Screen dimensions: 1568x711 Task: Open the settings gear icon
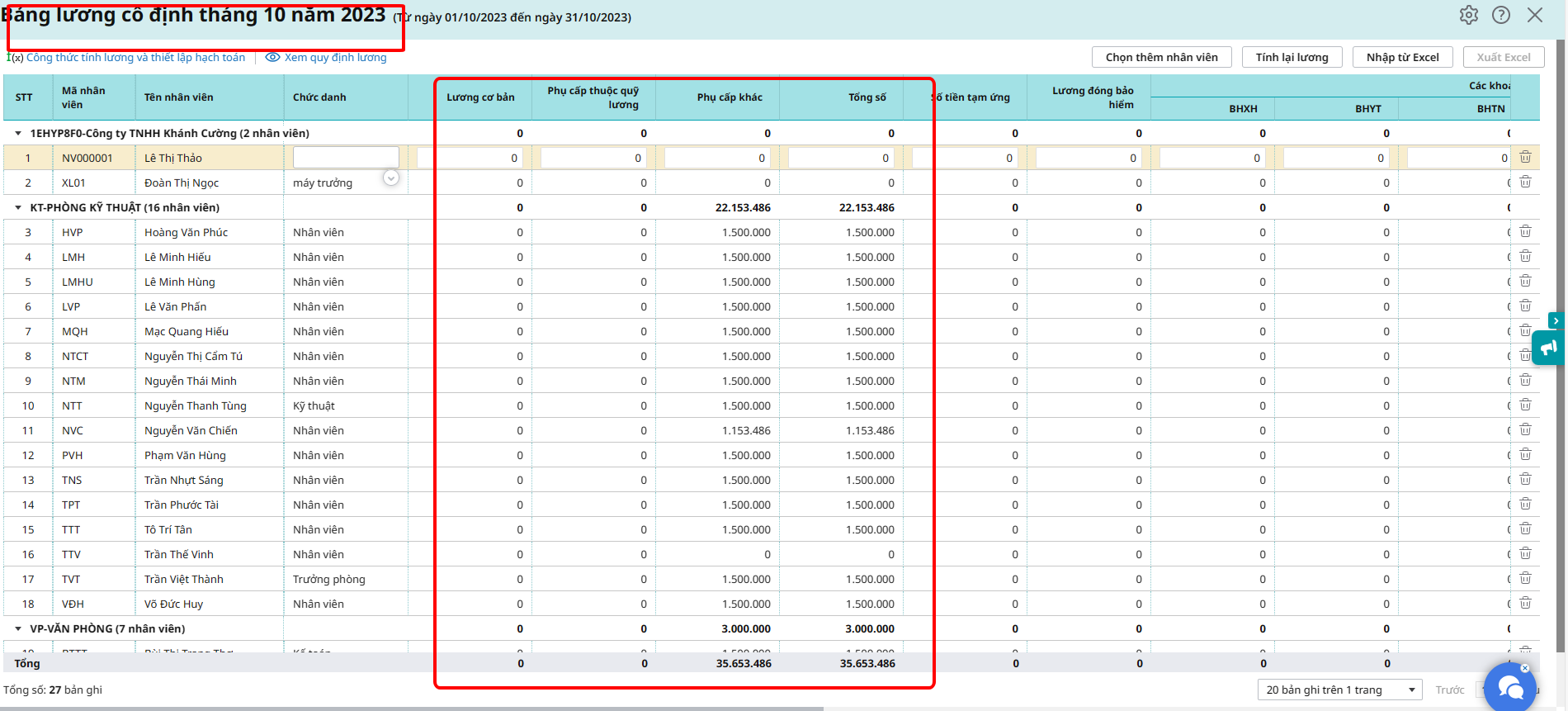(1469, 15)
